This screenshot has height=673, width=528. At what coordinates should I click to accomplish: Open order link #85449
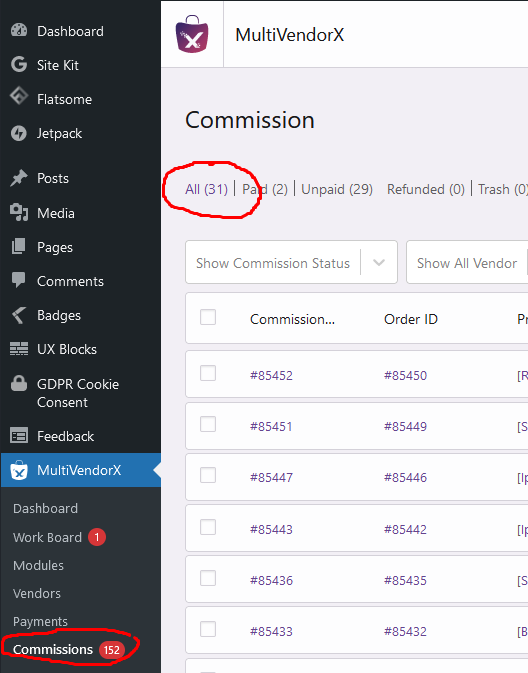[405, 427]
